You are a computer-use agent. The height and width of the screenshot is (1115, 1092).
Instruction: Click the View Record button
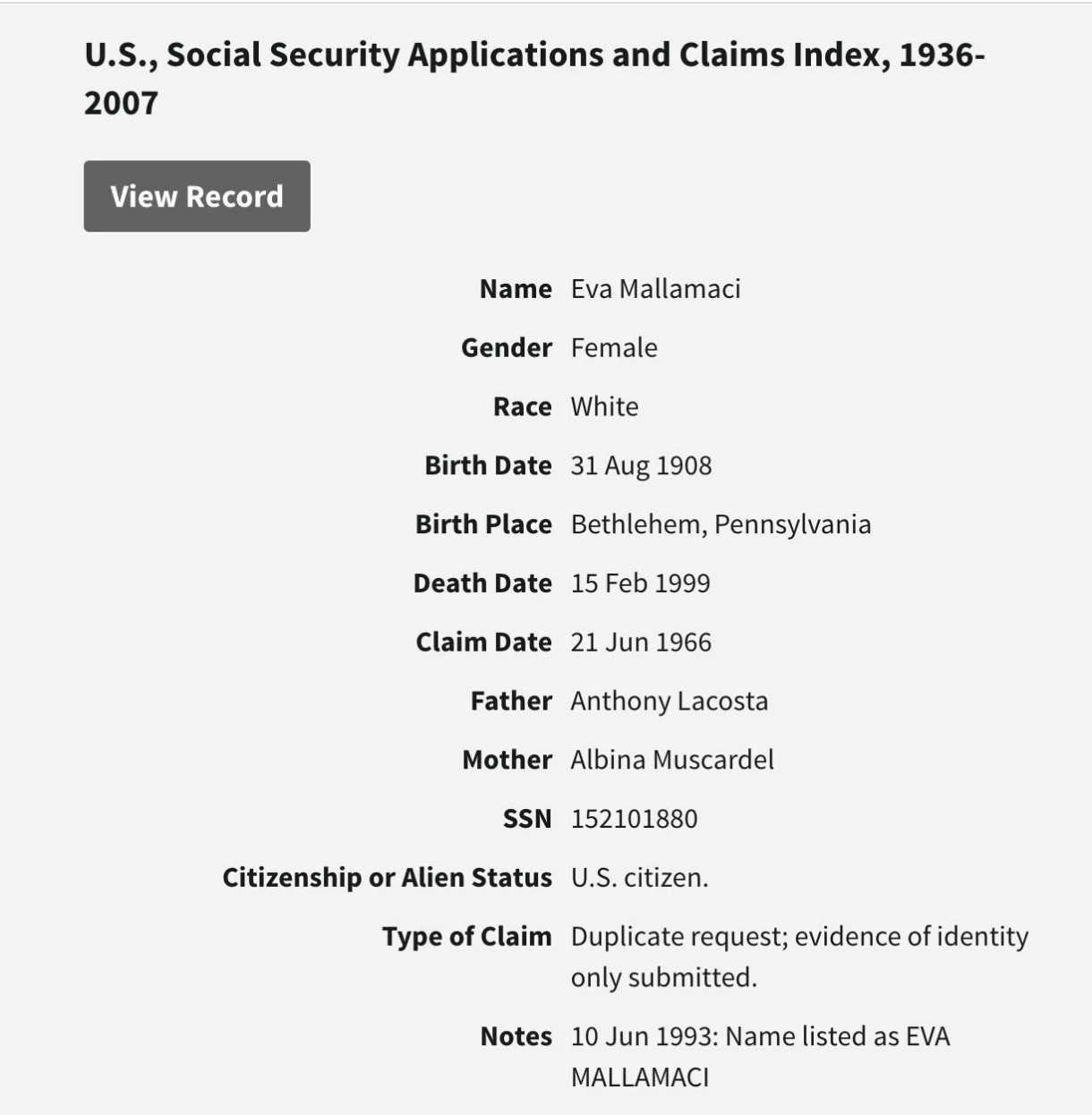[x=197, y=196]
